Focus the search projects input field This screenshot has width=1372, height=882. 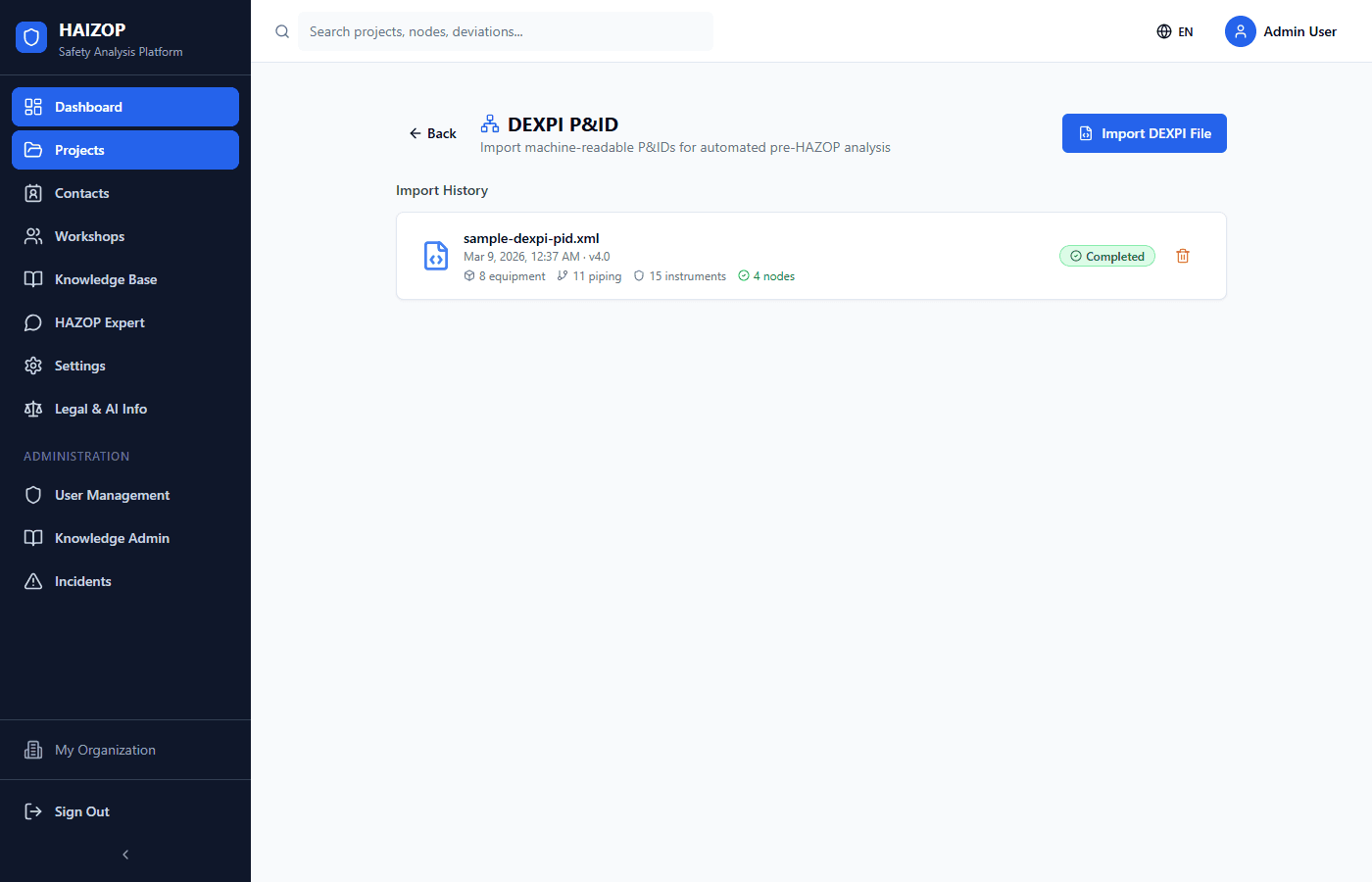[505, 31]
